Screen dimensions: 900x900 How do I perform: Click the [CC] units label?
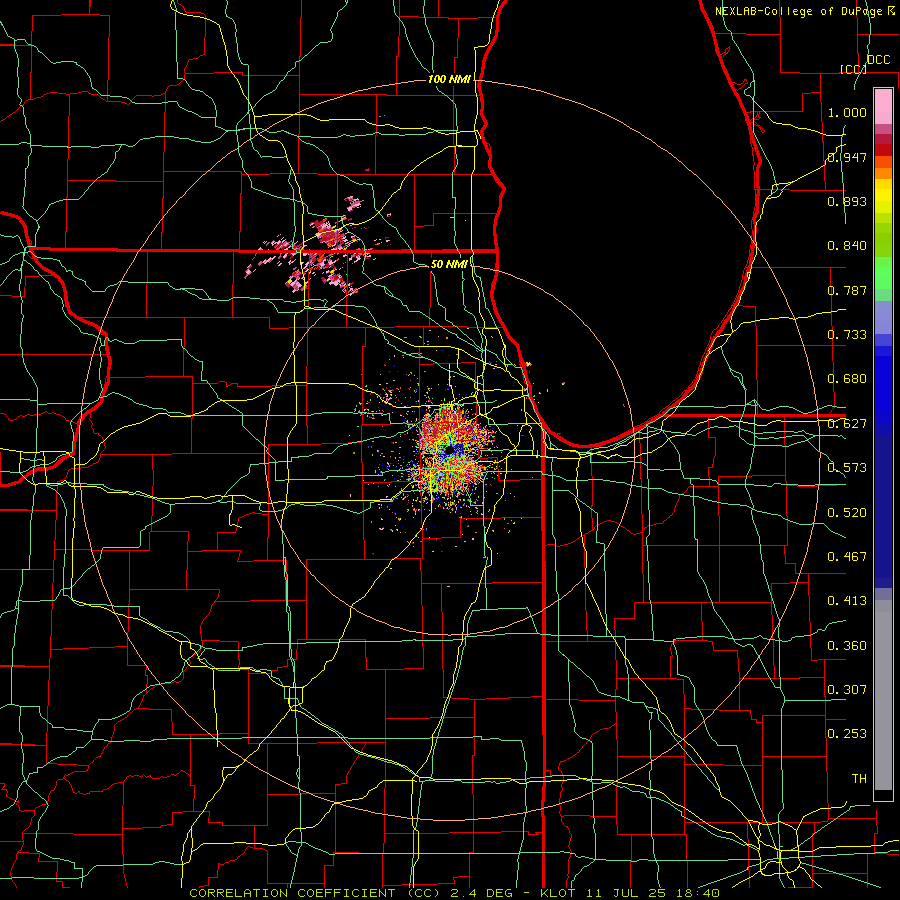(x=854, y=69)
